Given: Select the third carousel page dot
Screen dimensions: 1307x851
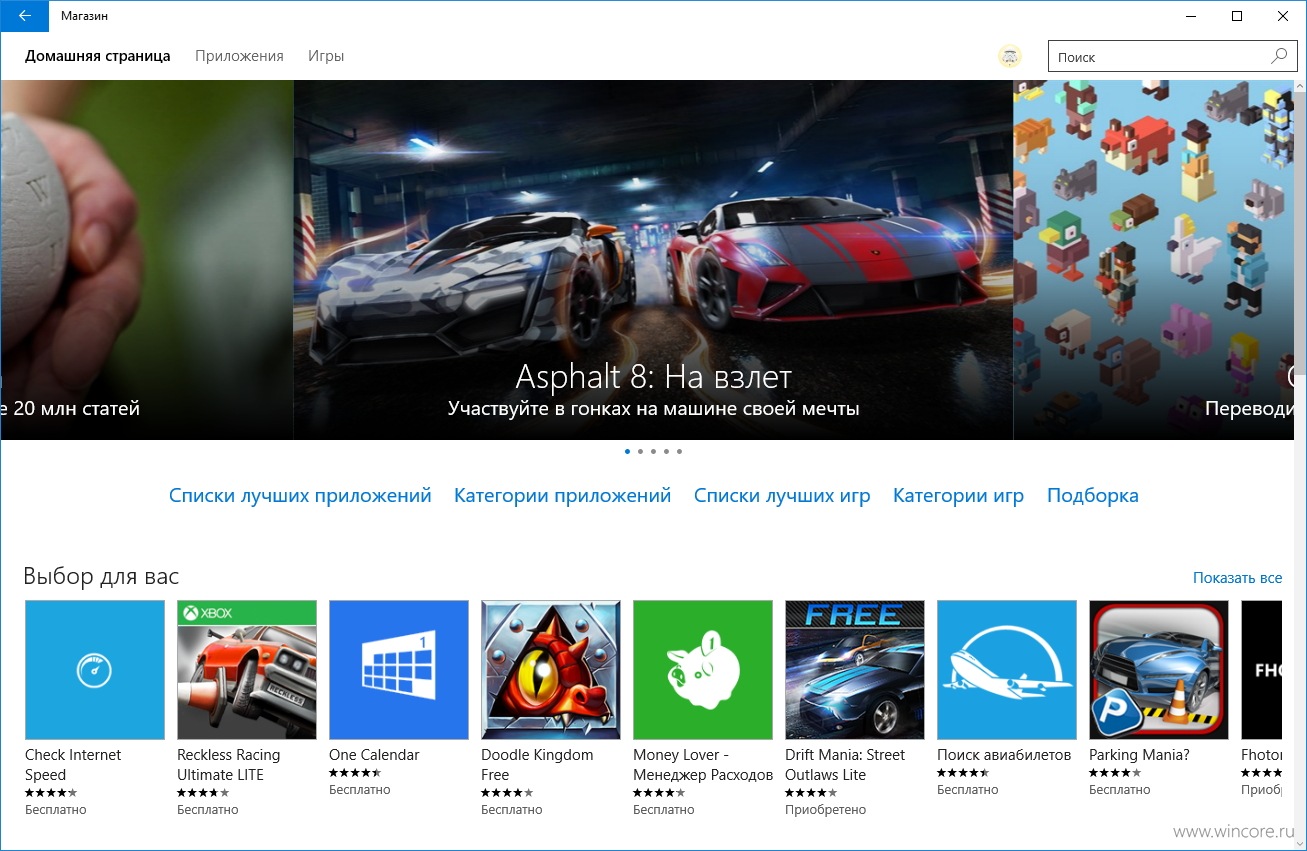Looking at the screenshot, I should coord(653,451).
